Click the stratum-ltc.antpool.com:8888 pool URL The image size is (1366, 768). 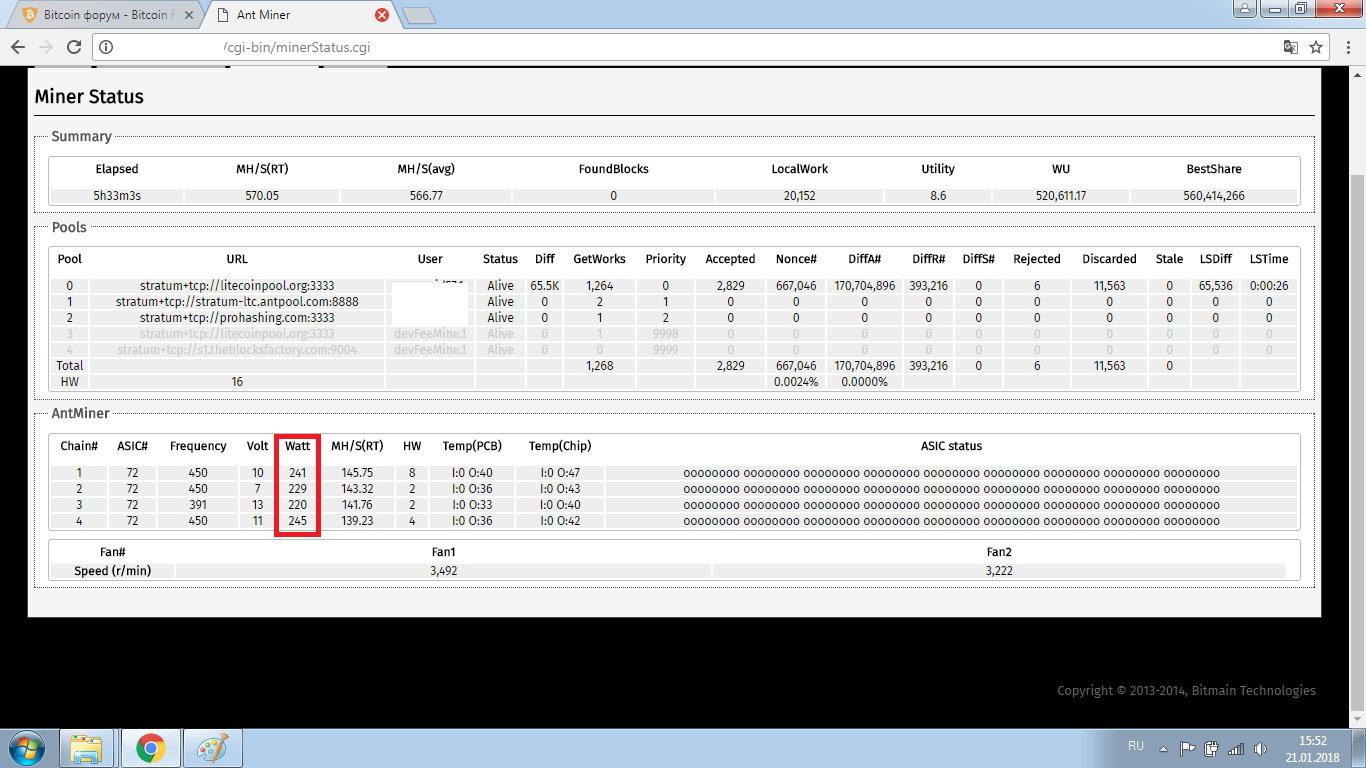[x=236, y=302]
